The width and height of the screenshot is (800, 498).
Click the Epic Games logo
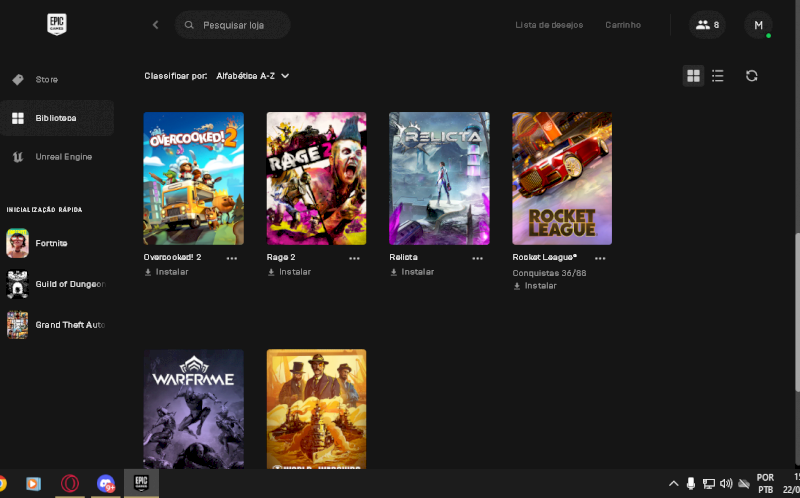tap(57, 25)
